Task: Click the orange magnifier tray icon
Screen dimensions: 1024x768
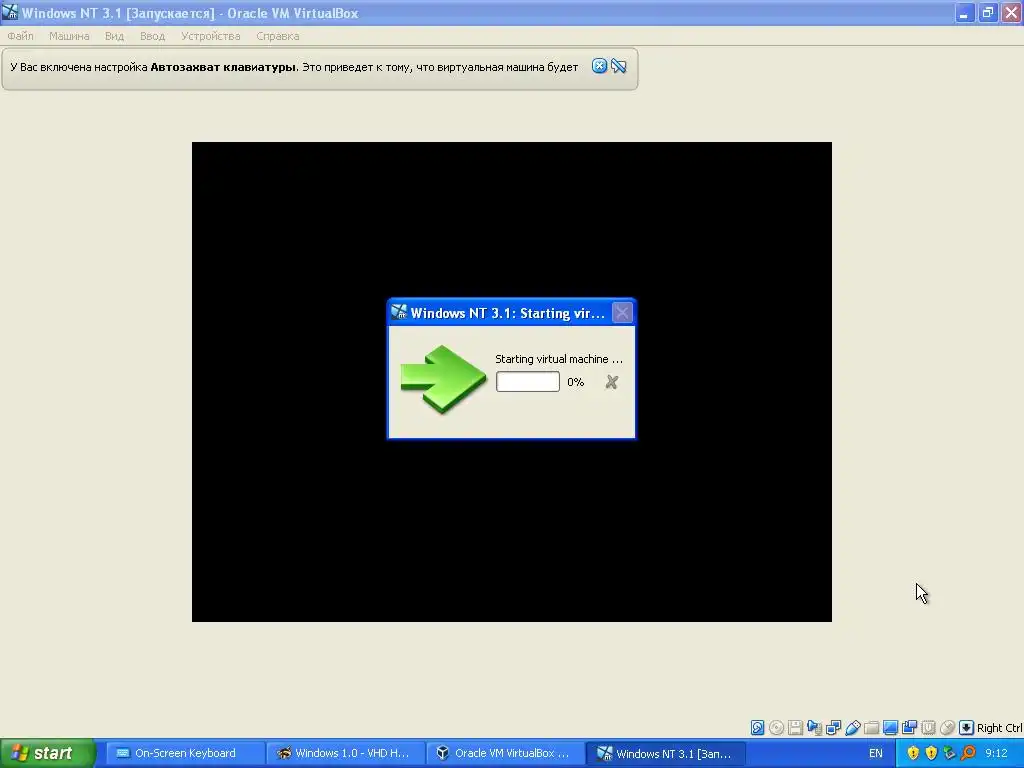Action: 968,753
